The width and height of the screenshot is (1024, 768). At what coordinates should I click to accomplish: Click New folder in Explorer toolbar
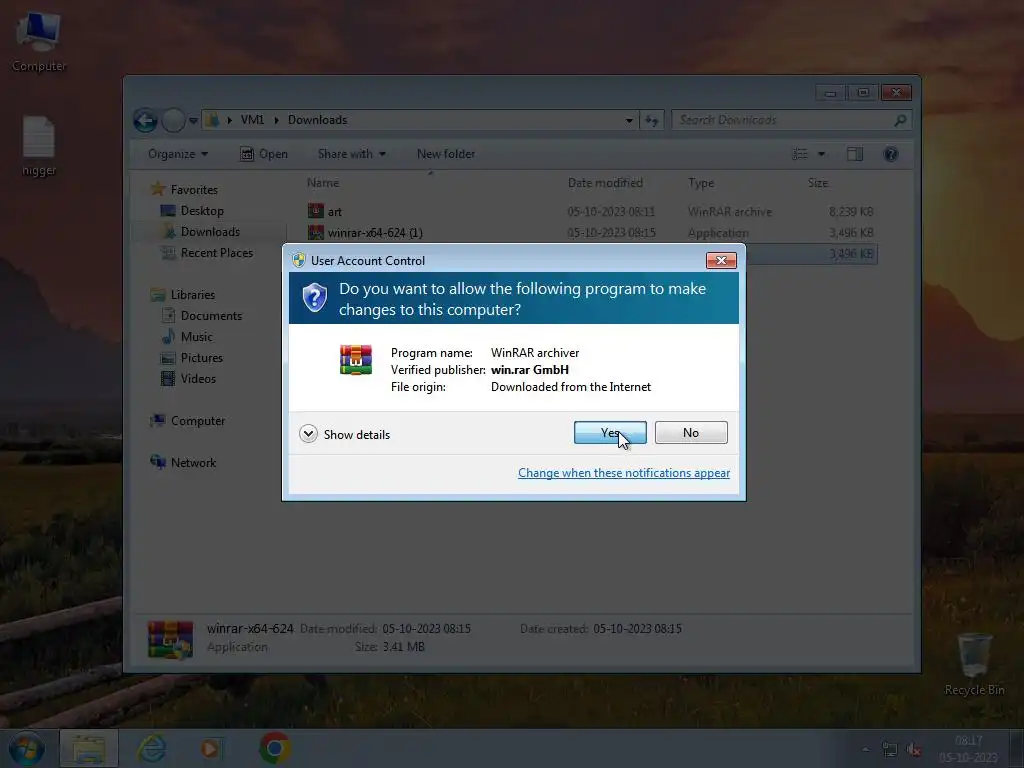pyautogui.click(x=446, y=154)
